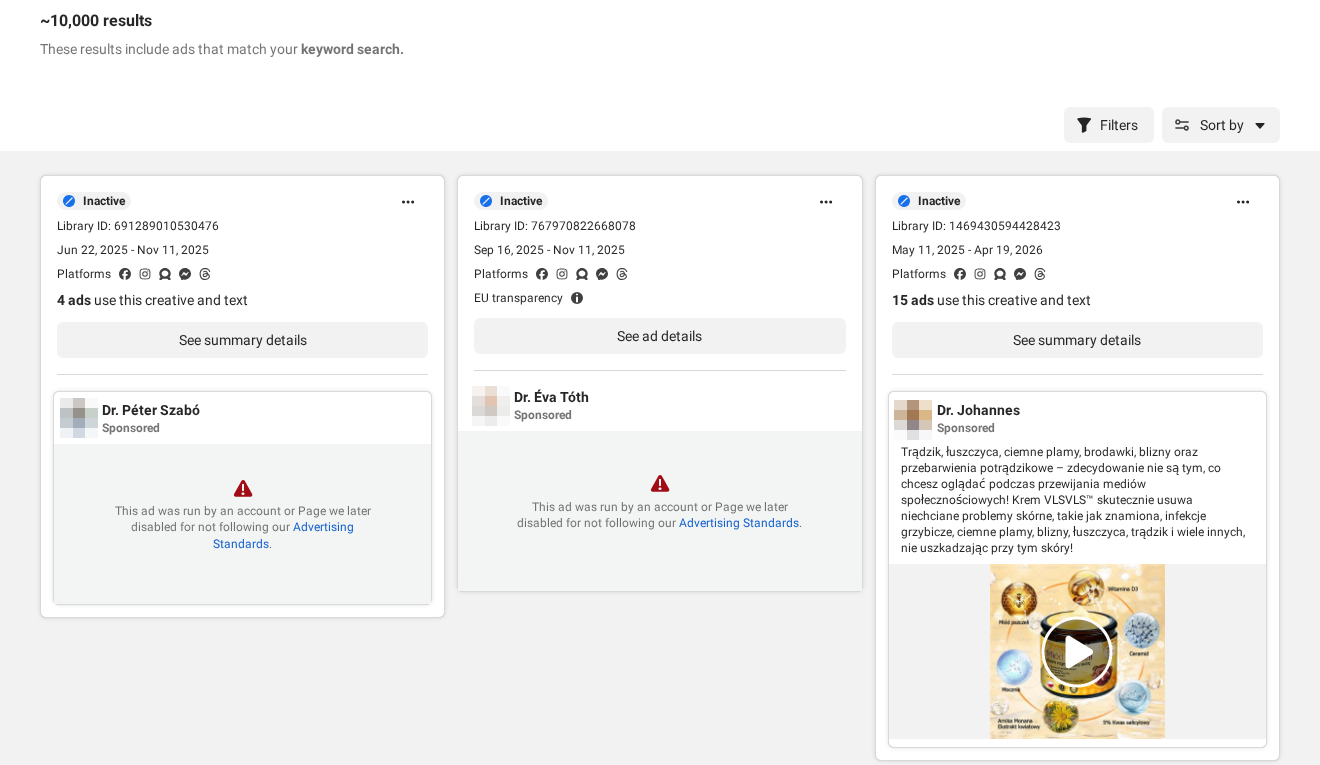Open Dr. Péter Szabó's profile picture
1320x765 pixels.
pos(79,418)
